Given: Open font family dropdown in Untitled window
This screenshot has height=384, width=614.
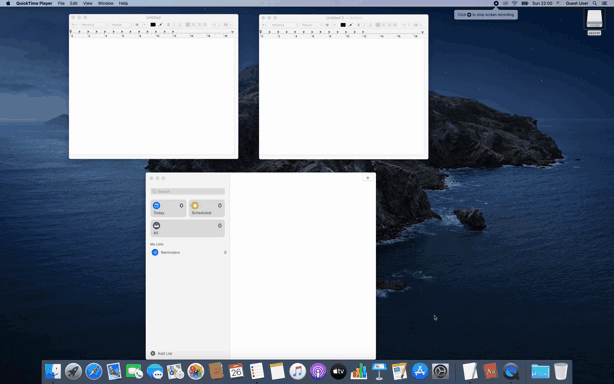Looking at the screenshot, I should pos(94,25).
